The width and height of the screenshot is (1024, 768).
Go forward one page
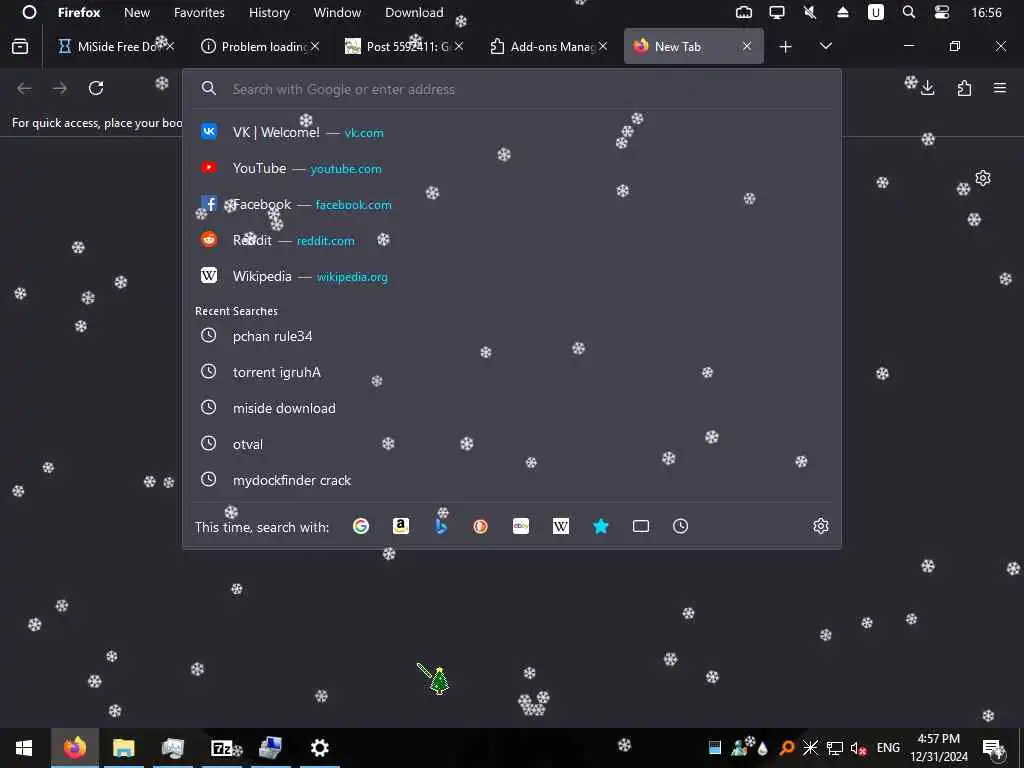coord(60,88)
